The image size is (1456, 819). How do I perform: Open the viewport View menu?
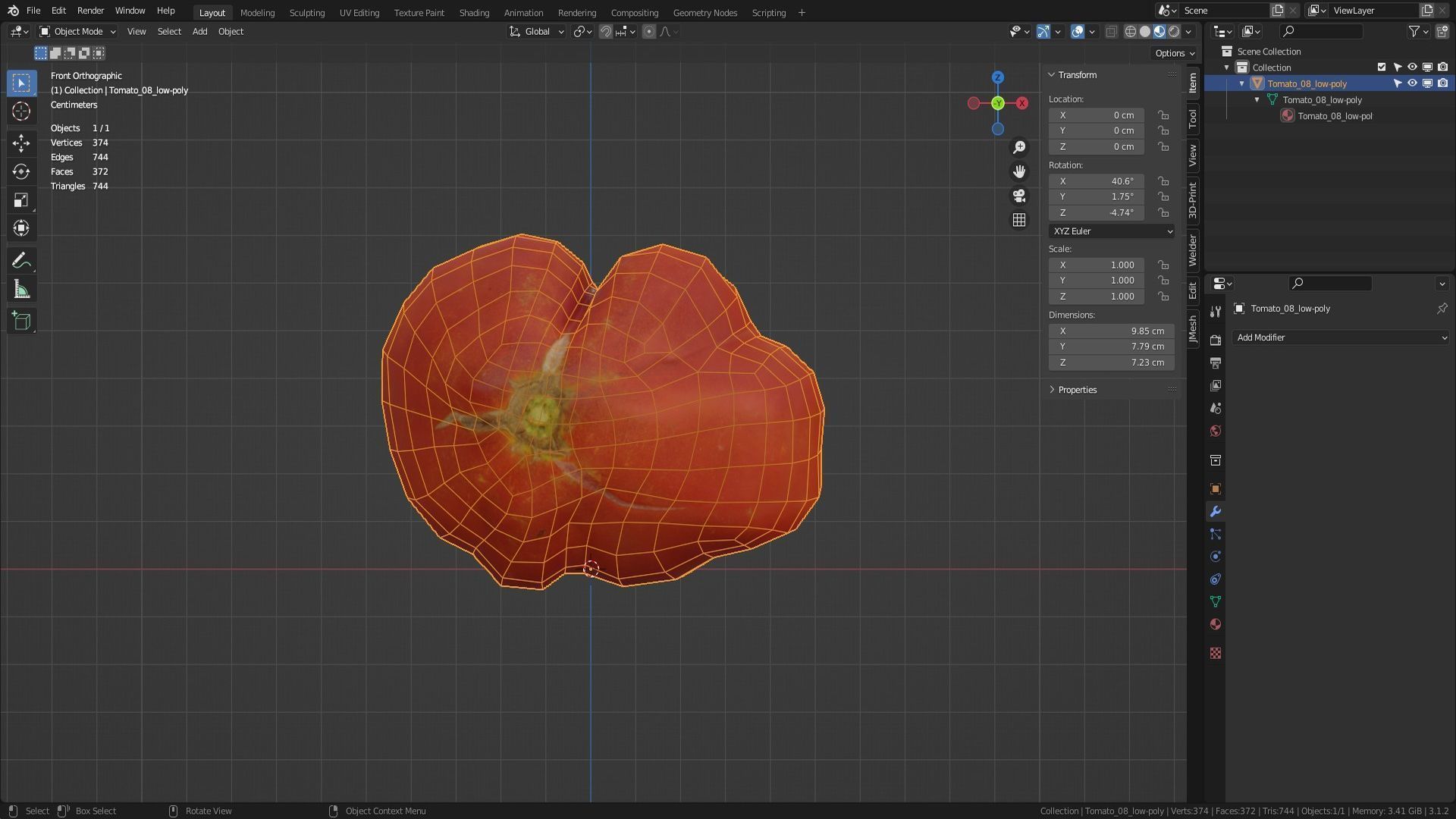click(136, 31)
